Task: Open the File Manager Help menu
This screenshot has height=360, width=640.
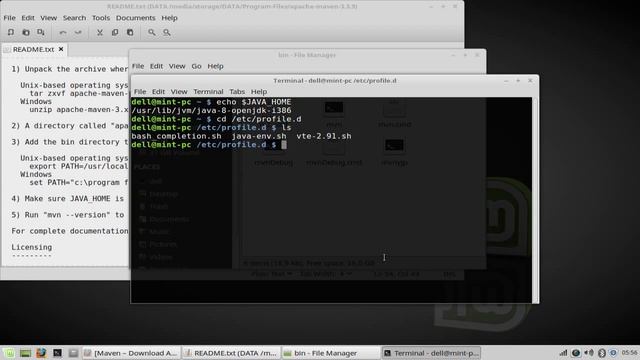Action: 215,66
